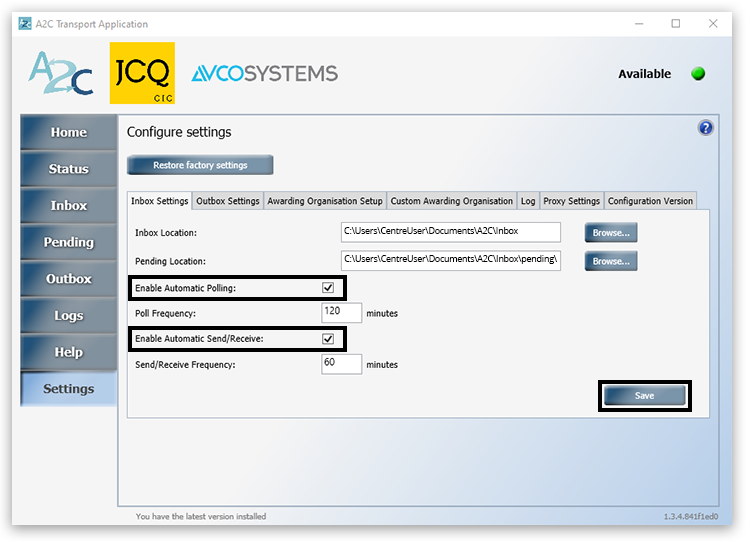Go to the Home sidebar page
Image resolution: width=750 pixels, height=543 pixels.
(68, 133)
